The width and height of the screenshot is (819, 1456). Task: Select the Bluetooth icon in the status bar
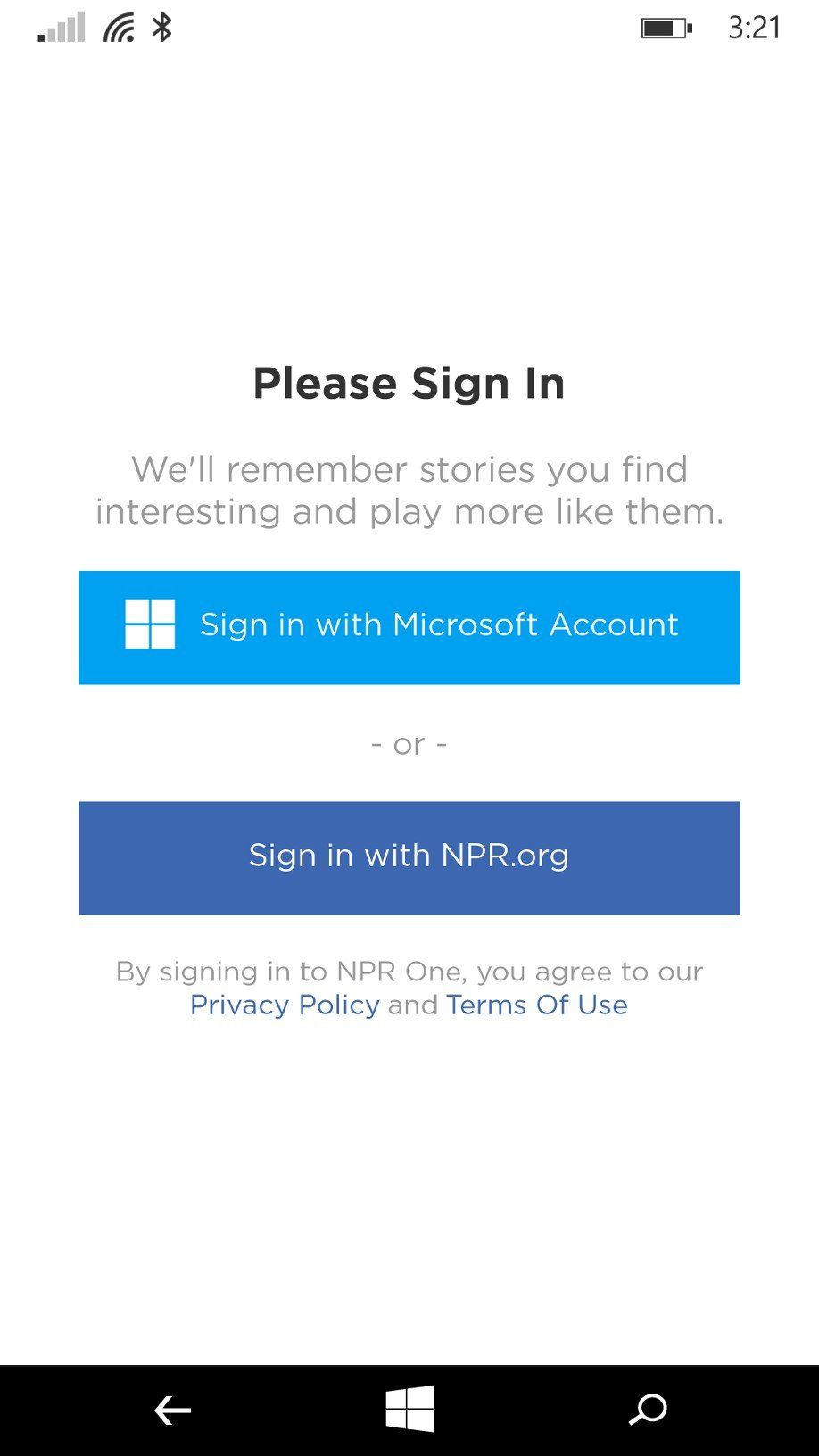162,27
